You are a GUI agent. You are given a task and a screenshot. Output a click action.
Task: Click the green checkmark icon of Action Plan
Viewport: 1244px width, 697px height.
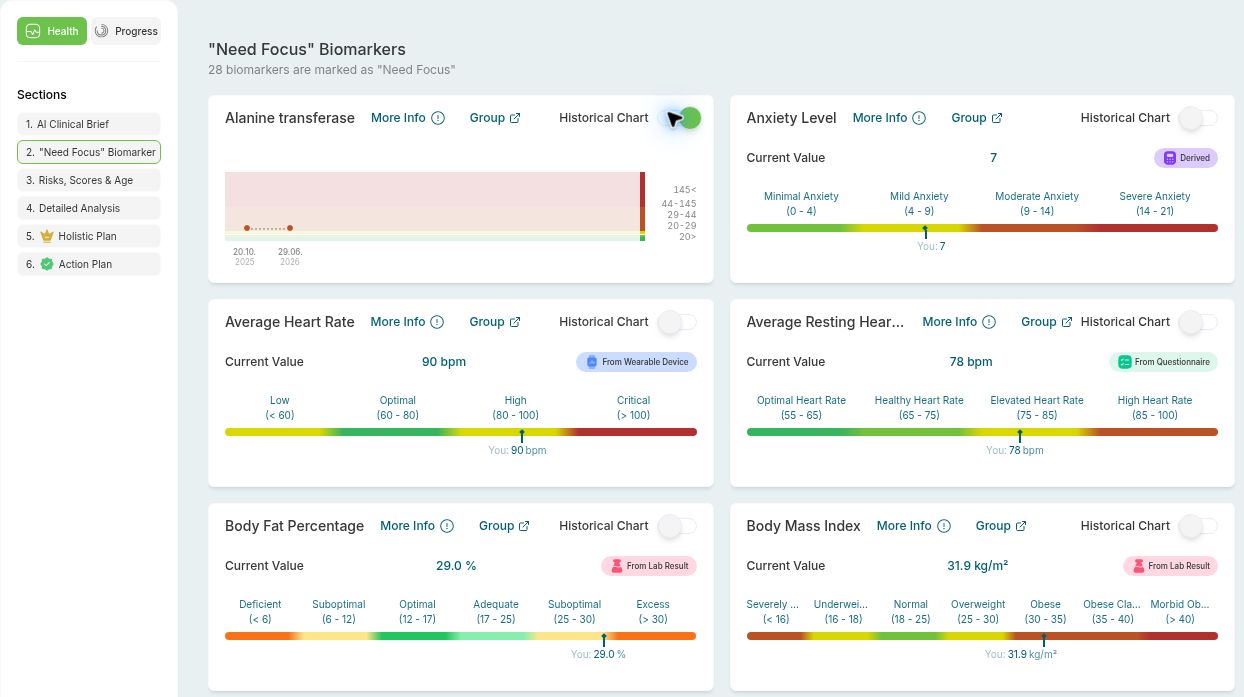click(47, 264)
